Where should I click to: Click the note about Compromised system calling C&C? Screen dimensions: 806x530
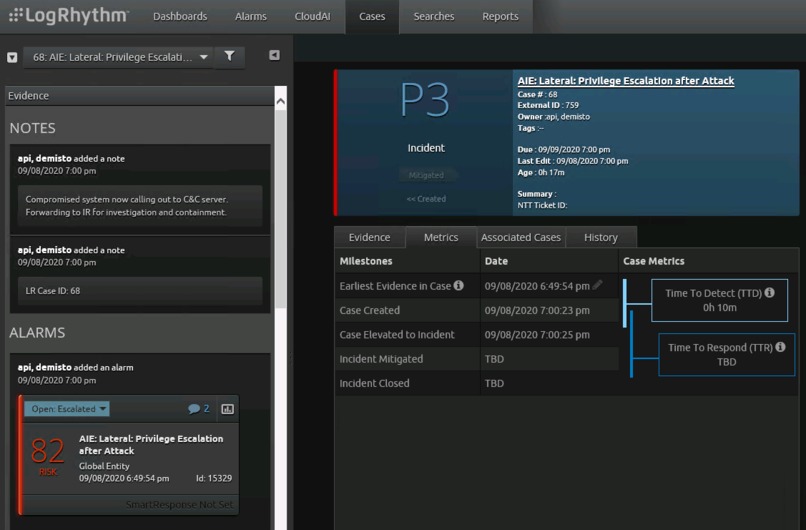pos(140,206)
